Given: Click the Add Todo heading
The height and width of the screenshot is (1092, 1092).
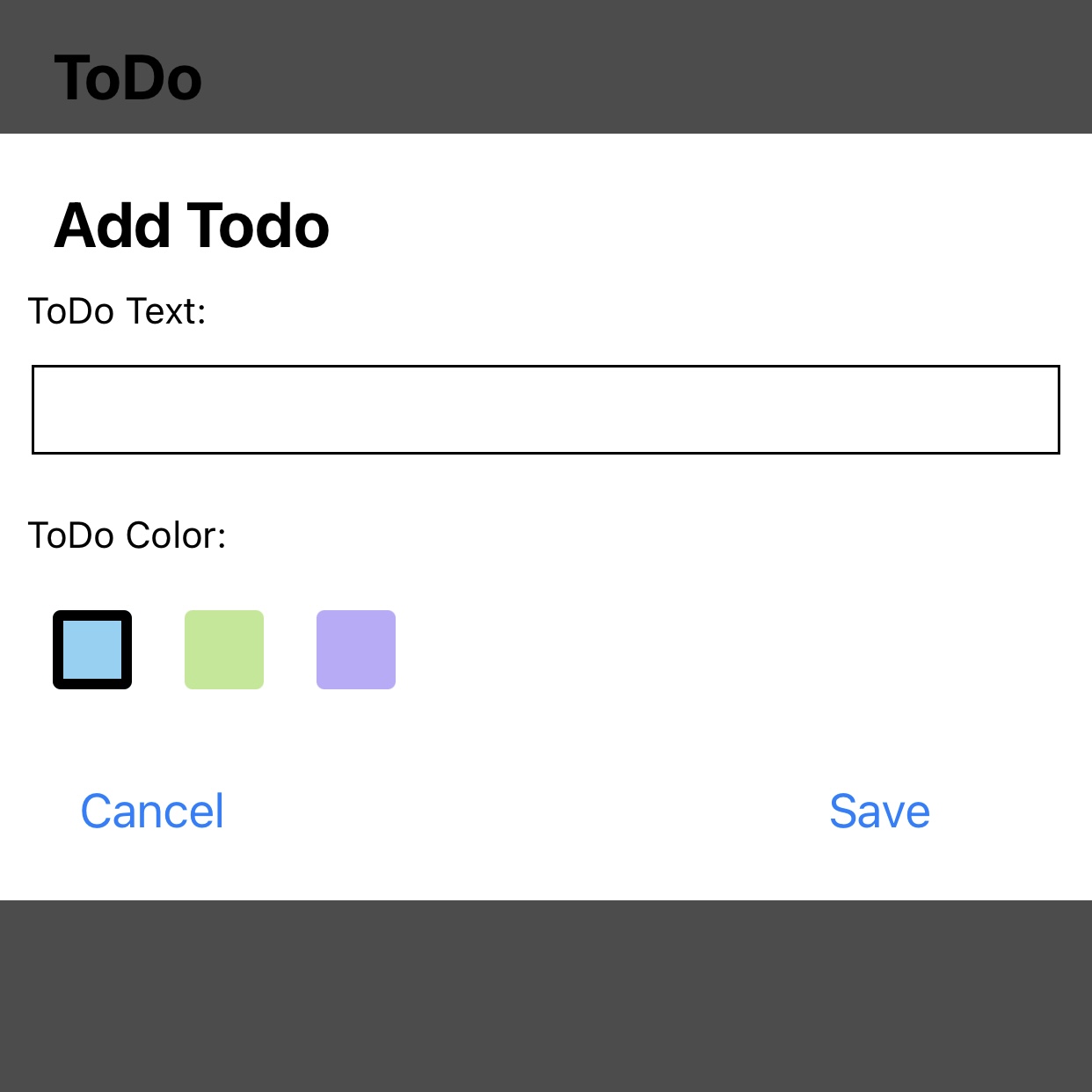Looking at the screenshot, I should [192, 226].
